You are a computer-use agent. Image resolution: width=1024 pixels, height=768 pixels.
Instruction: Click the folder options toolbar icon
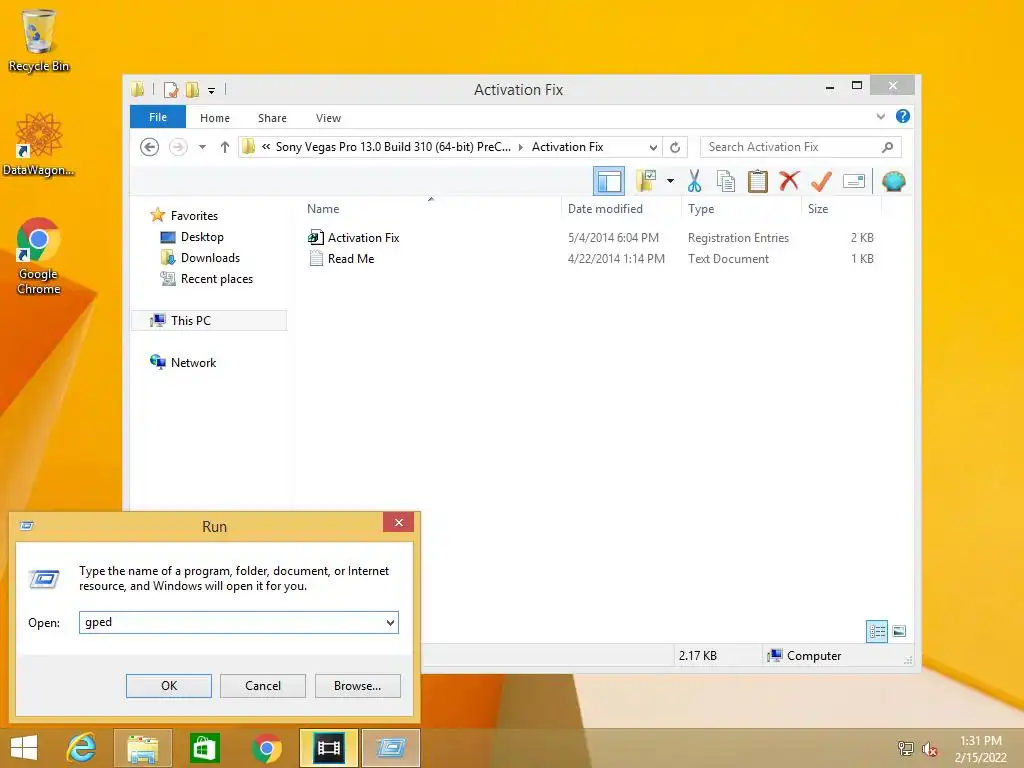pyautogui.click(x=647, y=181)
